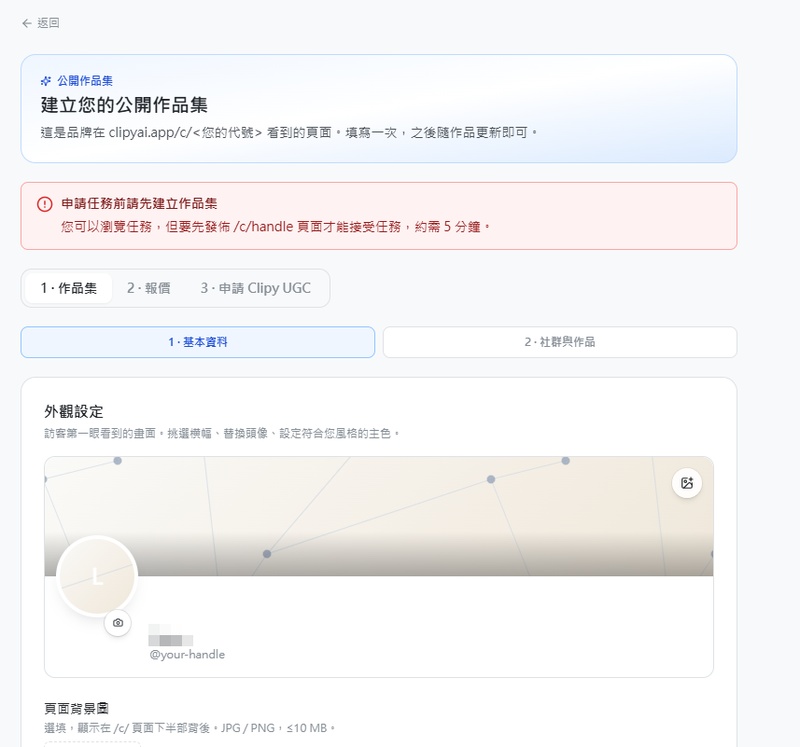Click the red alert warning icon
The image size is (800, 747).
45,204
